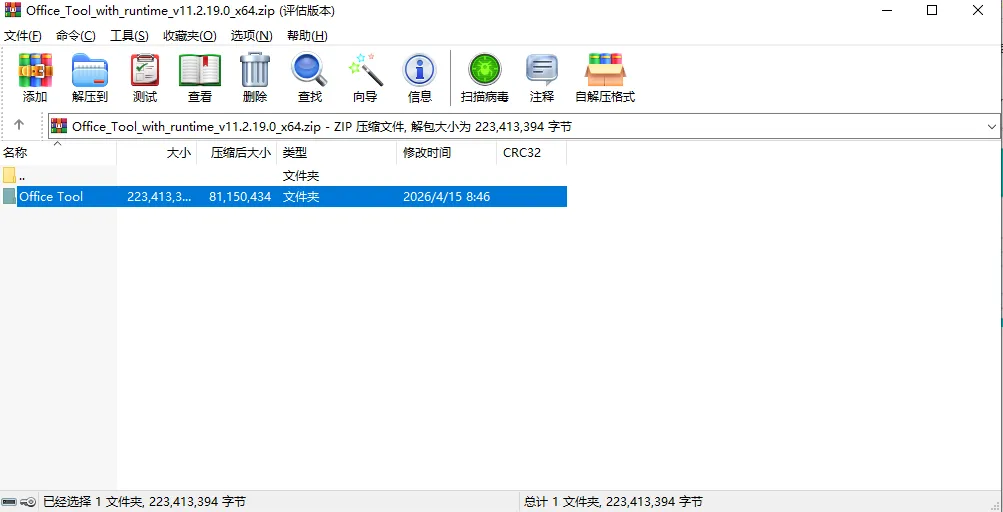Select the Office Tool folder row

[x=283, y=196]
